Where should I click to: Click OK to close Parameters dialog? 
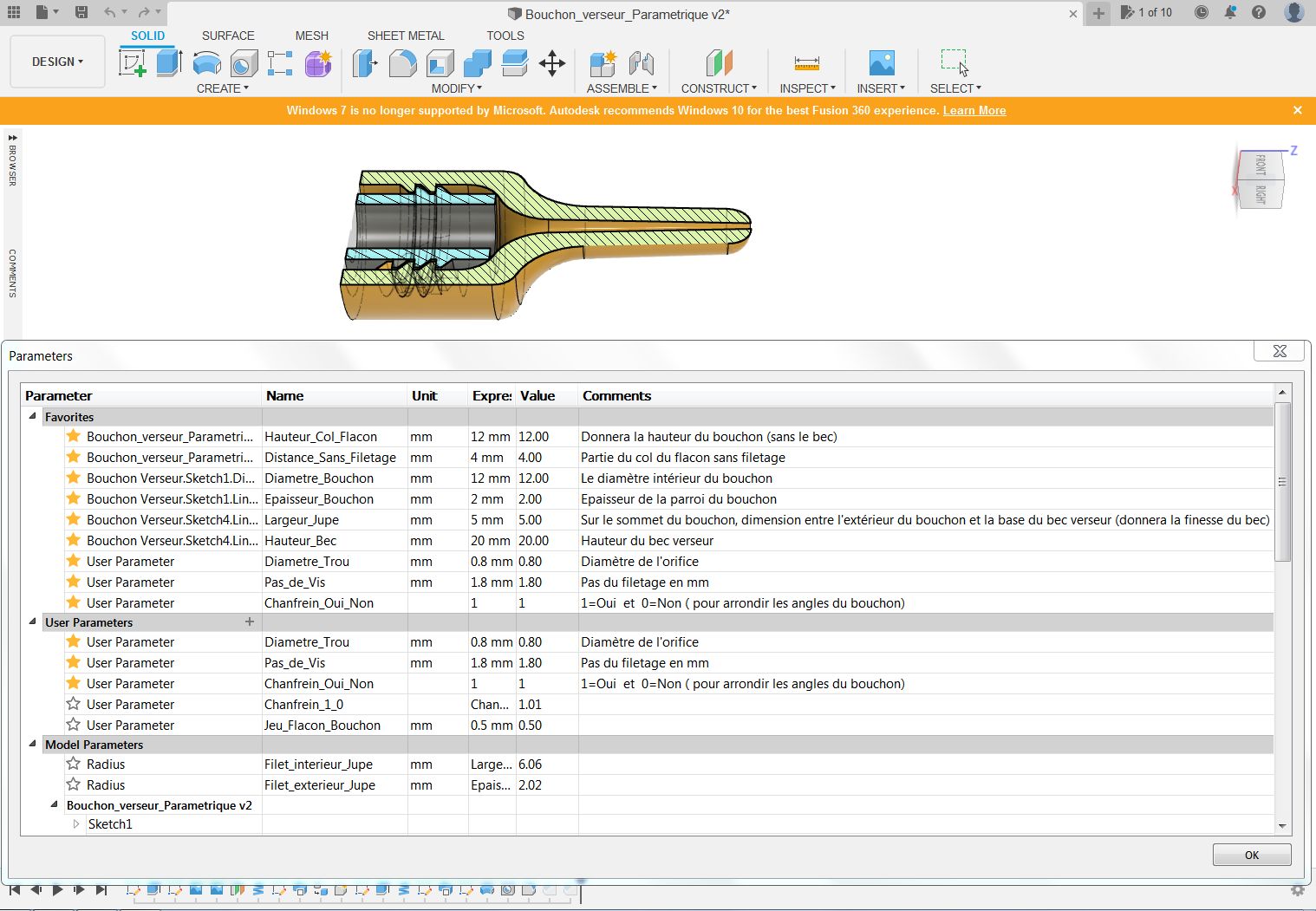1251,855
